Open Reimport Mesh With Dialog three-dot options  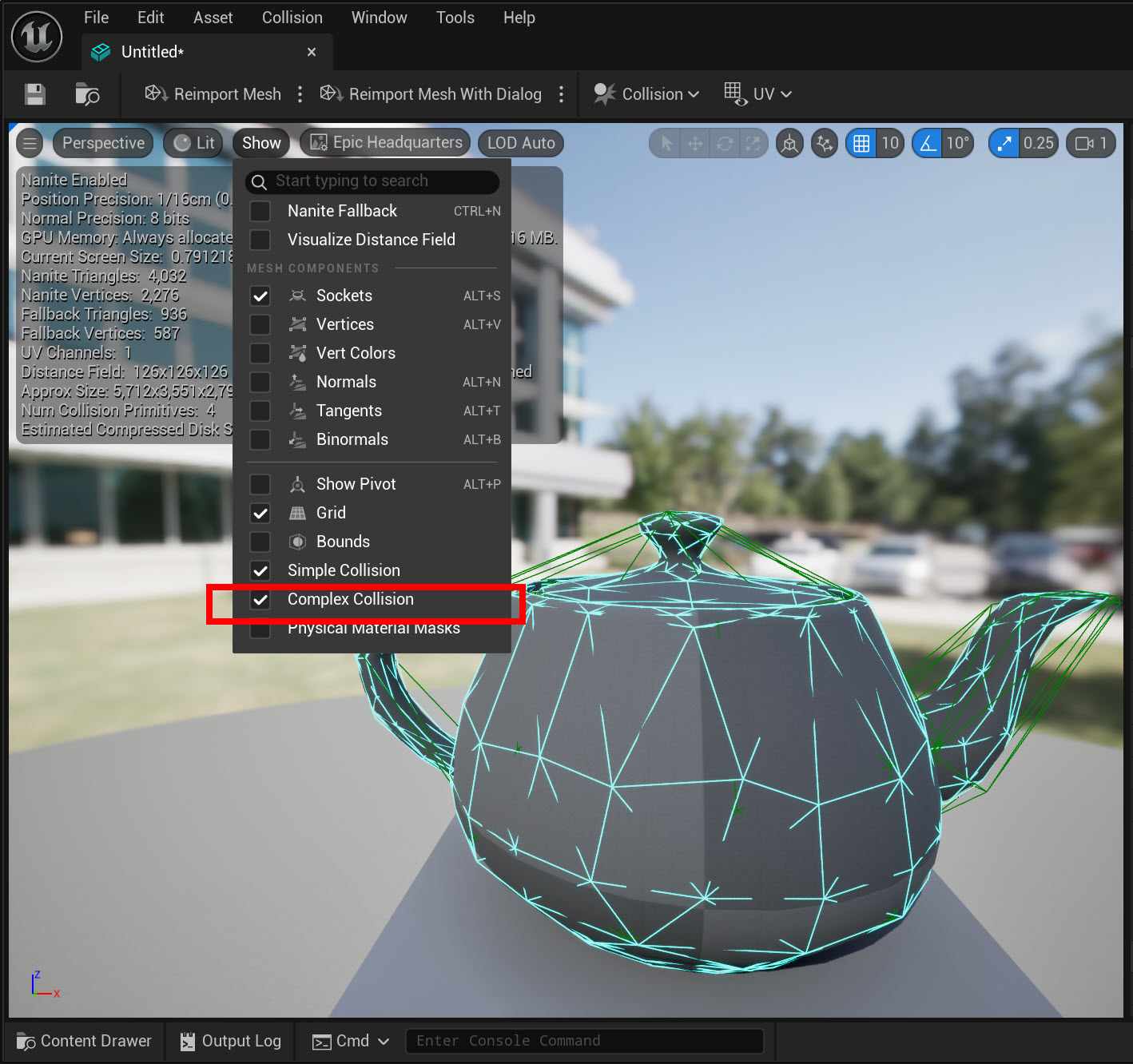point(561,94)
